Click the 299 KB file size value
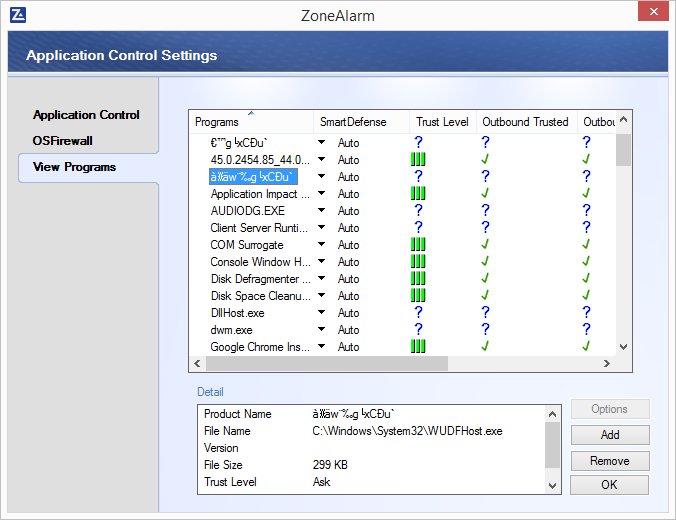676x520 pixels. click(x=330, y=465)
